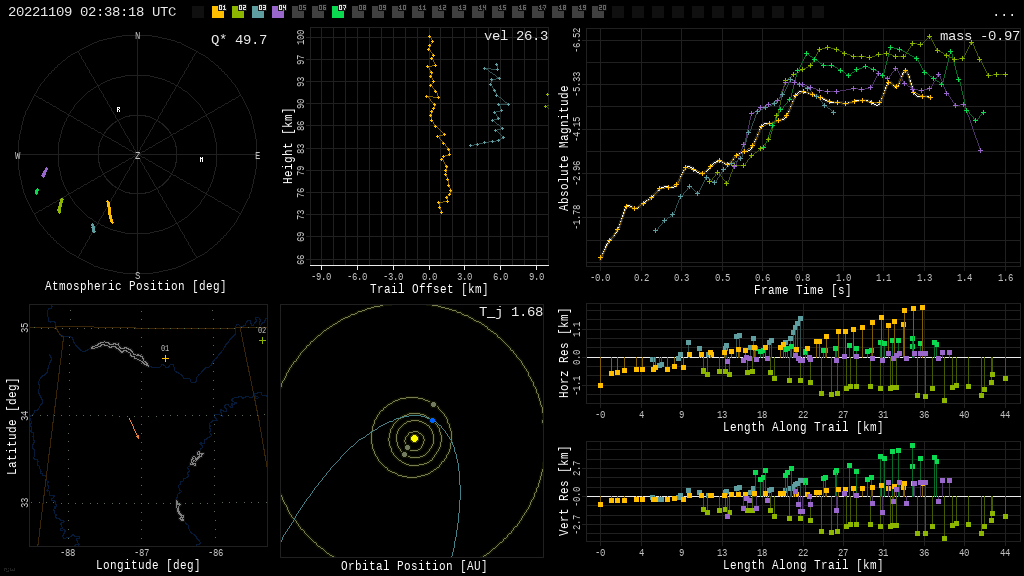Click the zenith Z marker in the sky plot
The height and width of the screenshot is (576, 1024).
138,156
